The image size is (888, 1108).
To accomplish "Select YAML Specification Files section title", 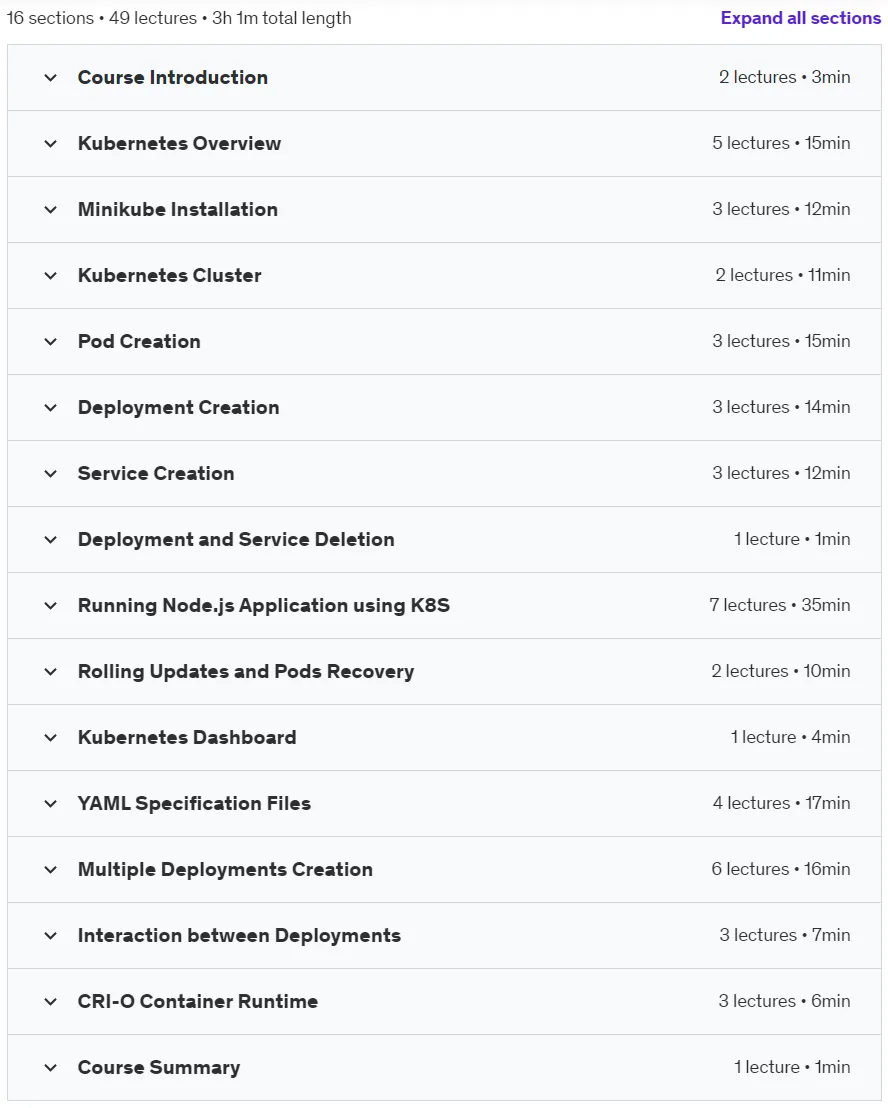I will 194,803.
